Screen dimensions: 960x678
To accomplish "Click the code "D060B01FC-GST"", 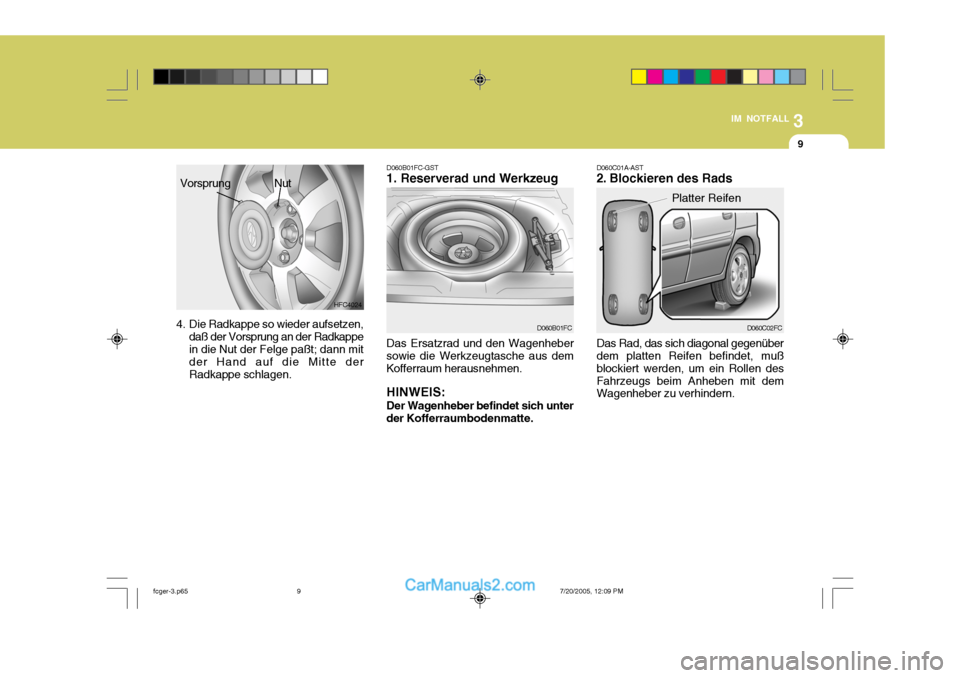I will tap(412, 167).
